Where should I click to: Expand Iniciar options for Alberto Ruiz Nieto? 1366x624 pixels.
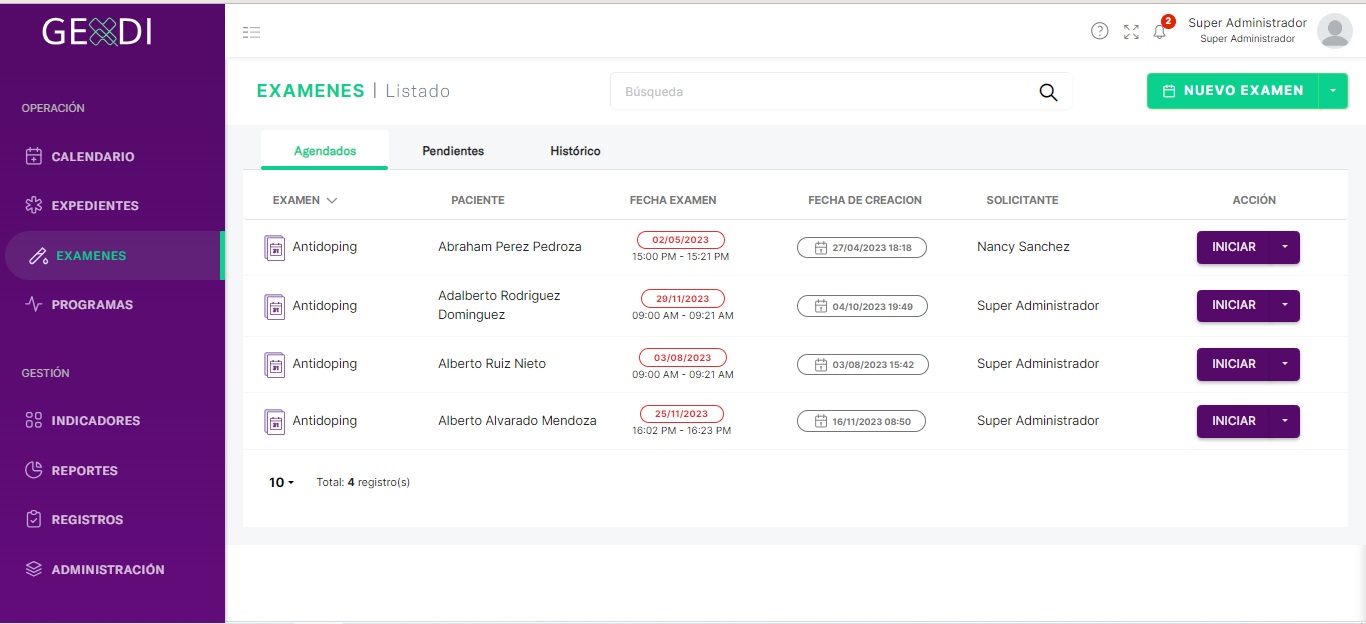click(1285, 364)
